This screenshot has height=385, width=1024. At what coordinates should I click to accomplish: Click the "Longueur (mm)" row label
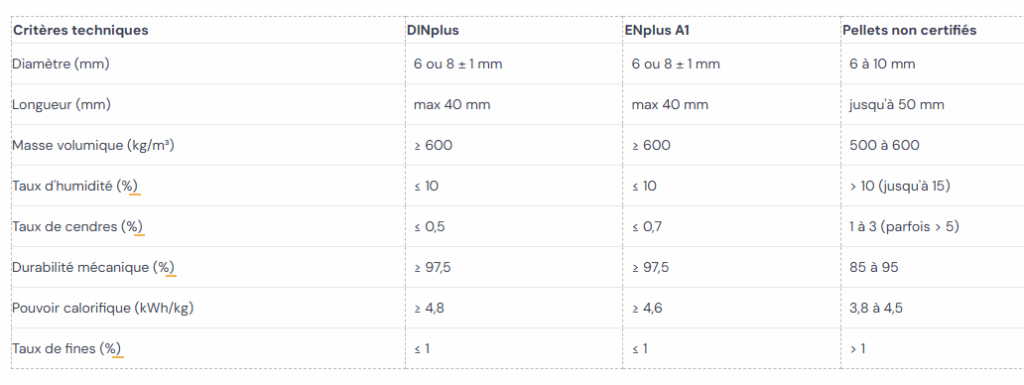61,104
